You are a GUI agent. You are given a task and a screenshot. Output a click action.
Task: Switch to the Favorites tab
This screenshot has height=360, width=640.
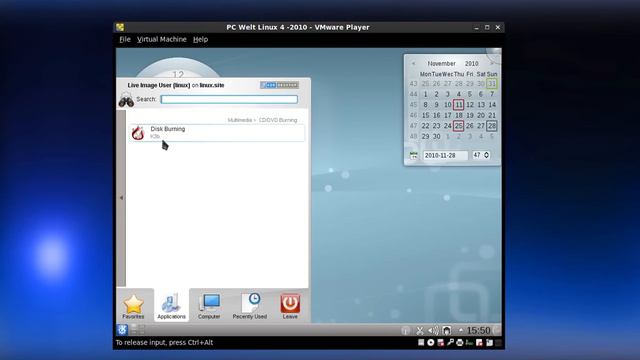[x=133, y=306]
